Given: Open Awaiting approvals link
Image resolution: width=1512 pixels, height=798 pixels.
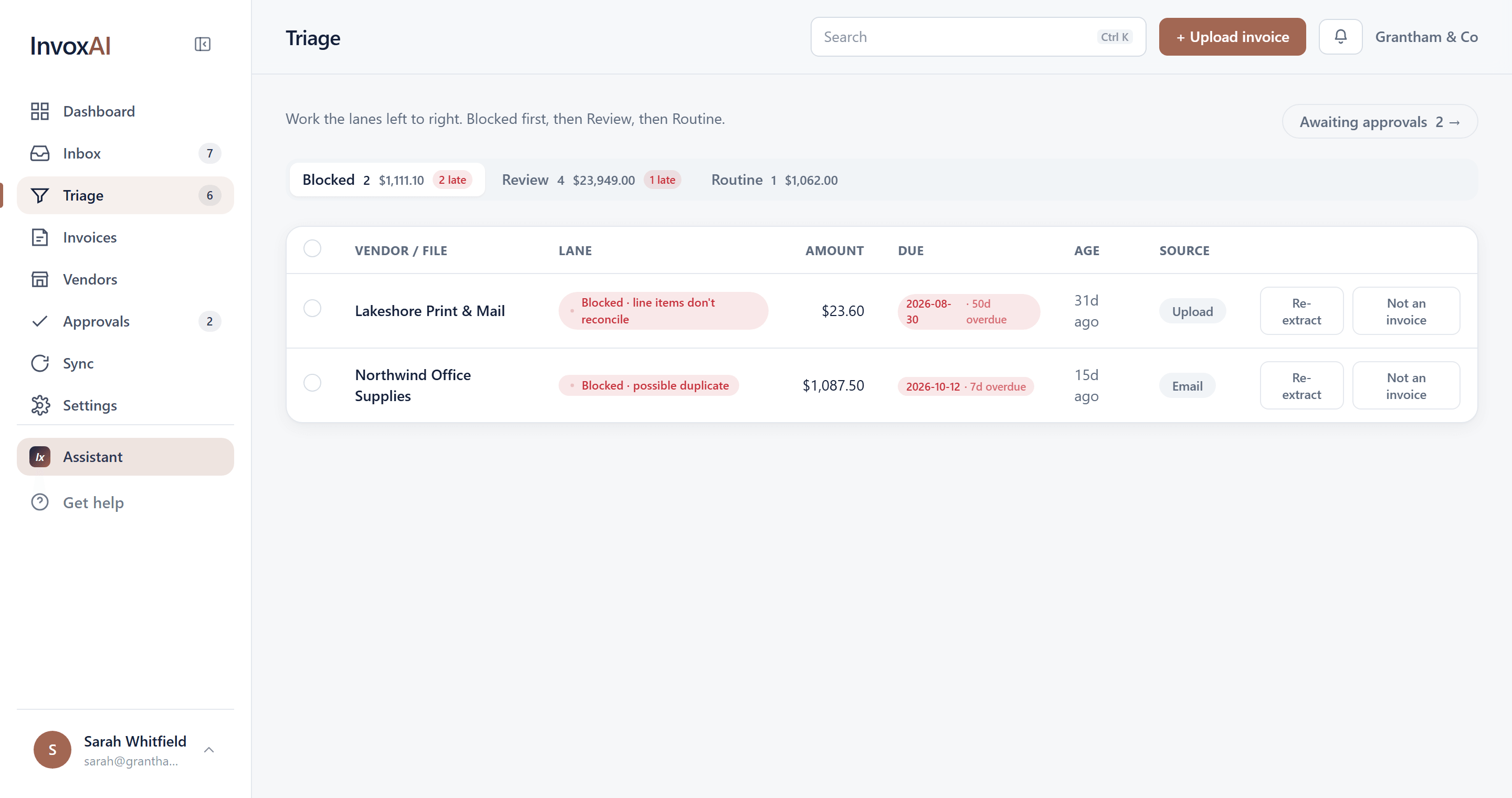Looking at the screenshot, I should pos(1379,121).
